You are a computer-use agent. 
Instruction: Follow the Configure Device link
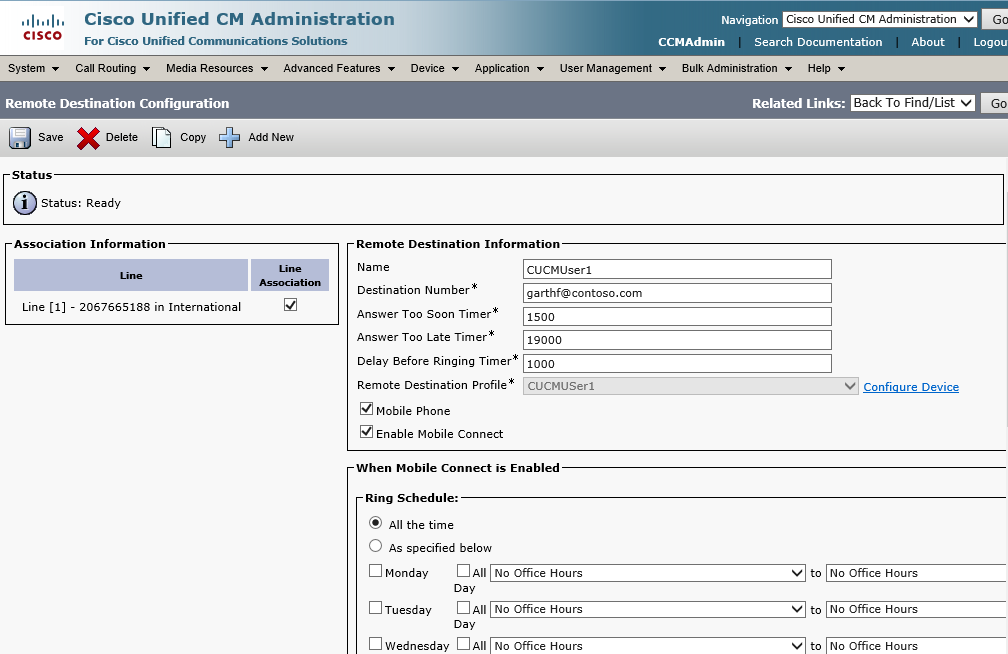coord(911,386)
